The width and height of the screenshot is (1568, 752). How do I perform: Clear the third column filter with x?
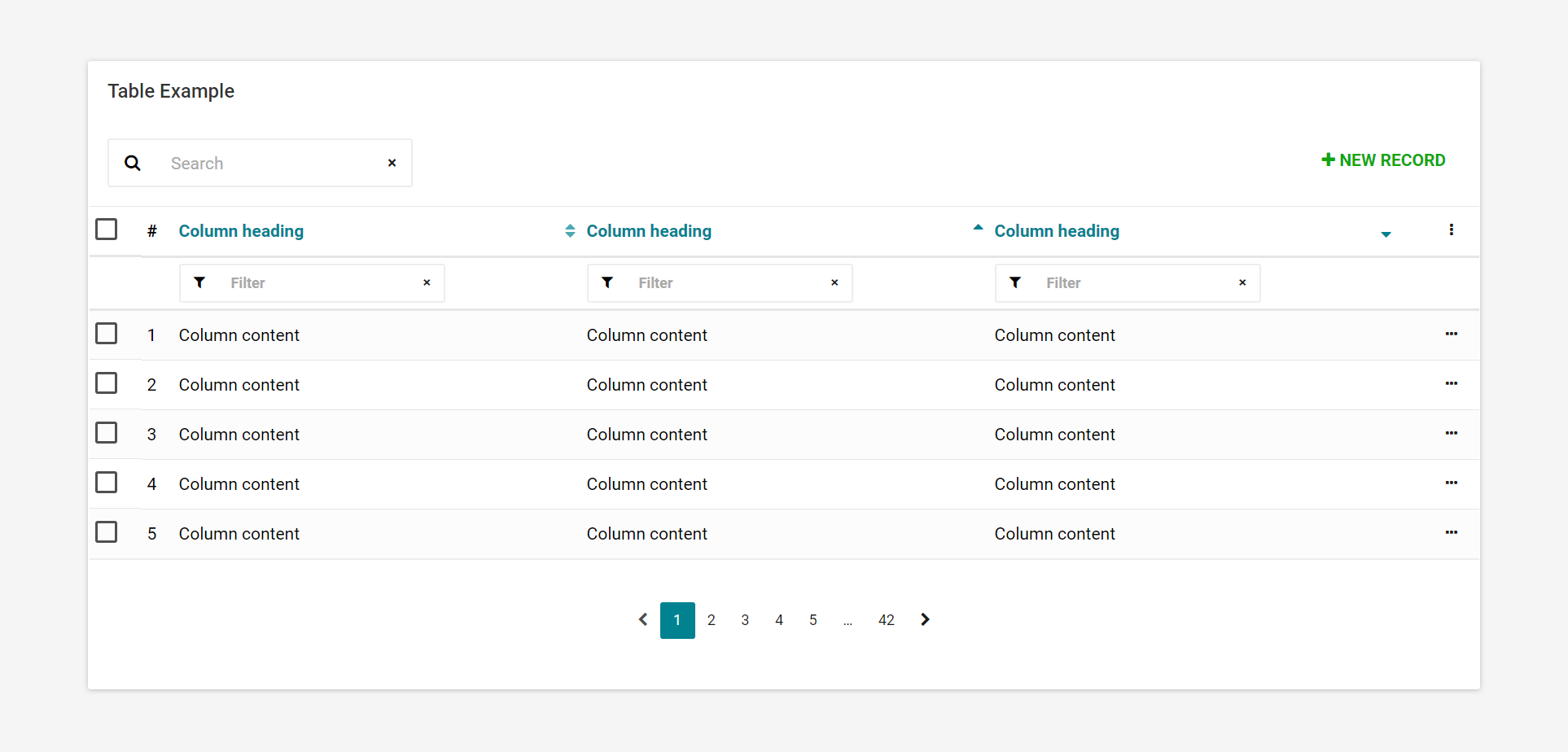point(1242,282)
